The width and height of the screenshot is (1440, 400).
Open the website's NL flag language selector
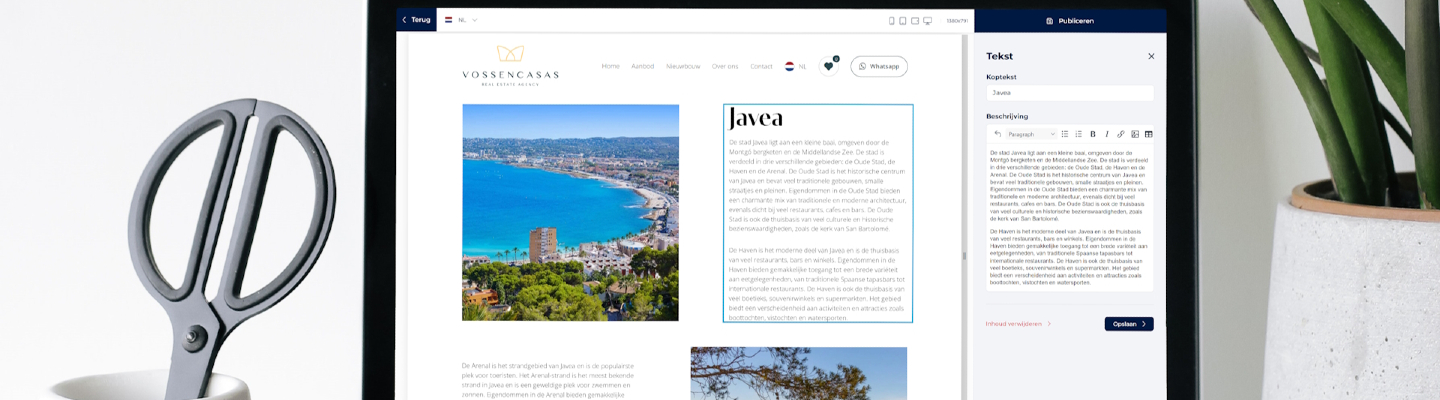click(795, 67)
